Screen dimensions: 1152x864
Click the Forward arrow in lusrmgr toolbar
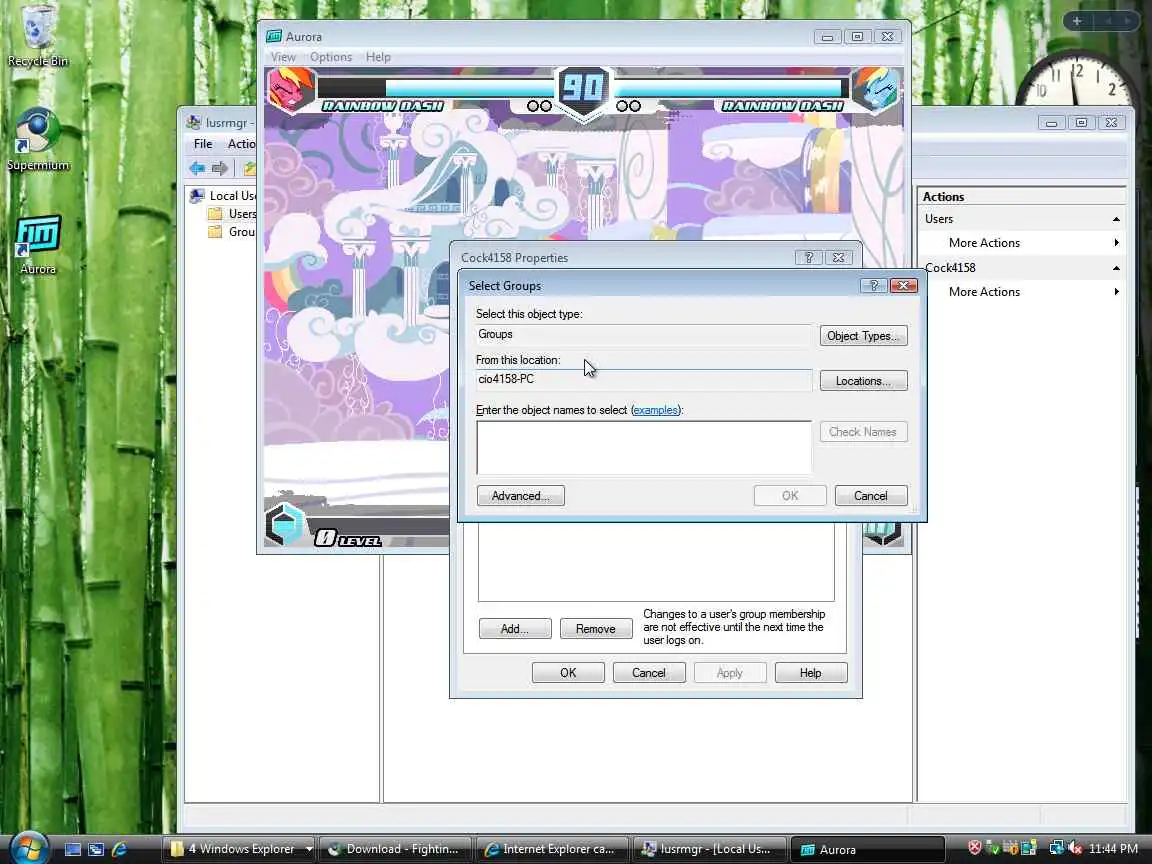(220, 168)
